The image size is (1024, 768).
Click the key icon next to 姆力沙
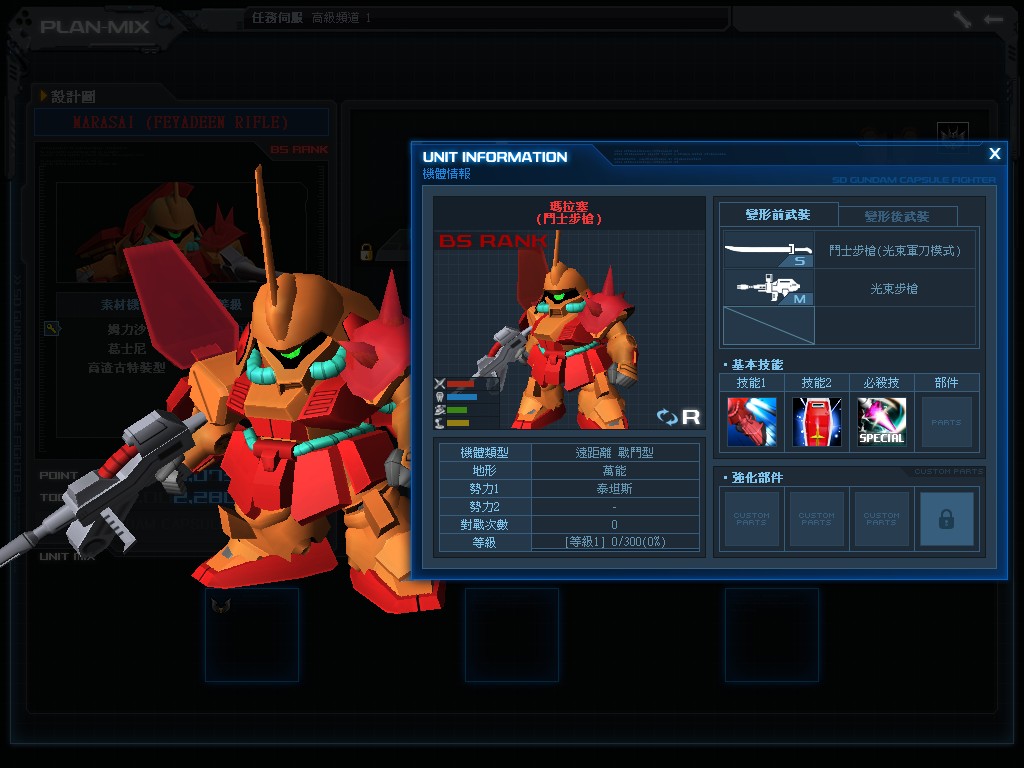[x=52, y=328]
